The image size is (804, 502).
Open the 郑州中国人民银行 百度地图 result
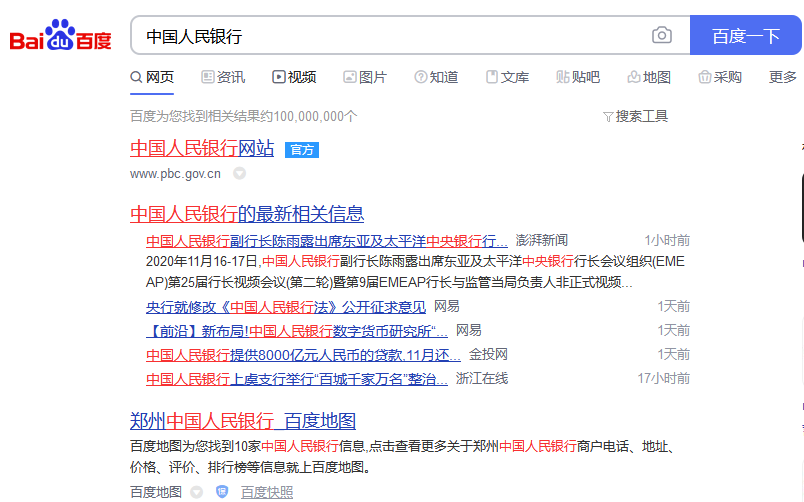tap(243, 420)
